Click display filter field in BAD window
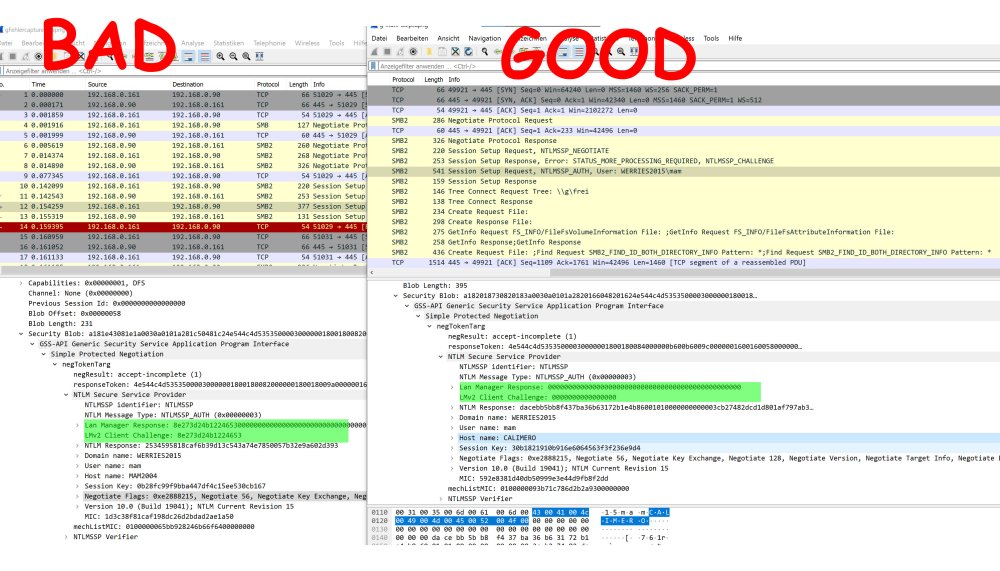The image size is (1000, 571). tap(185, 71)
